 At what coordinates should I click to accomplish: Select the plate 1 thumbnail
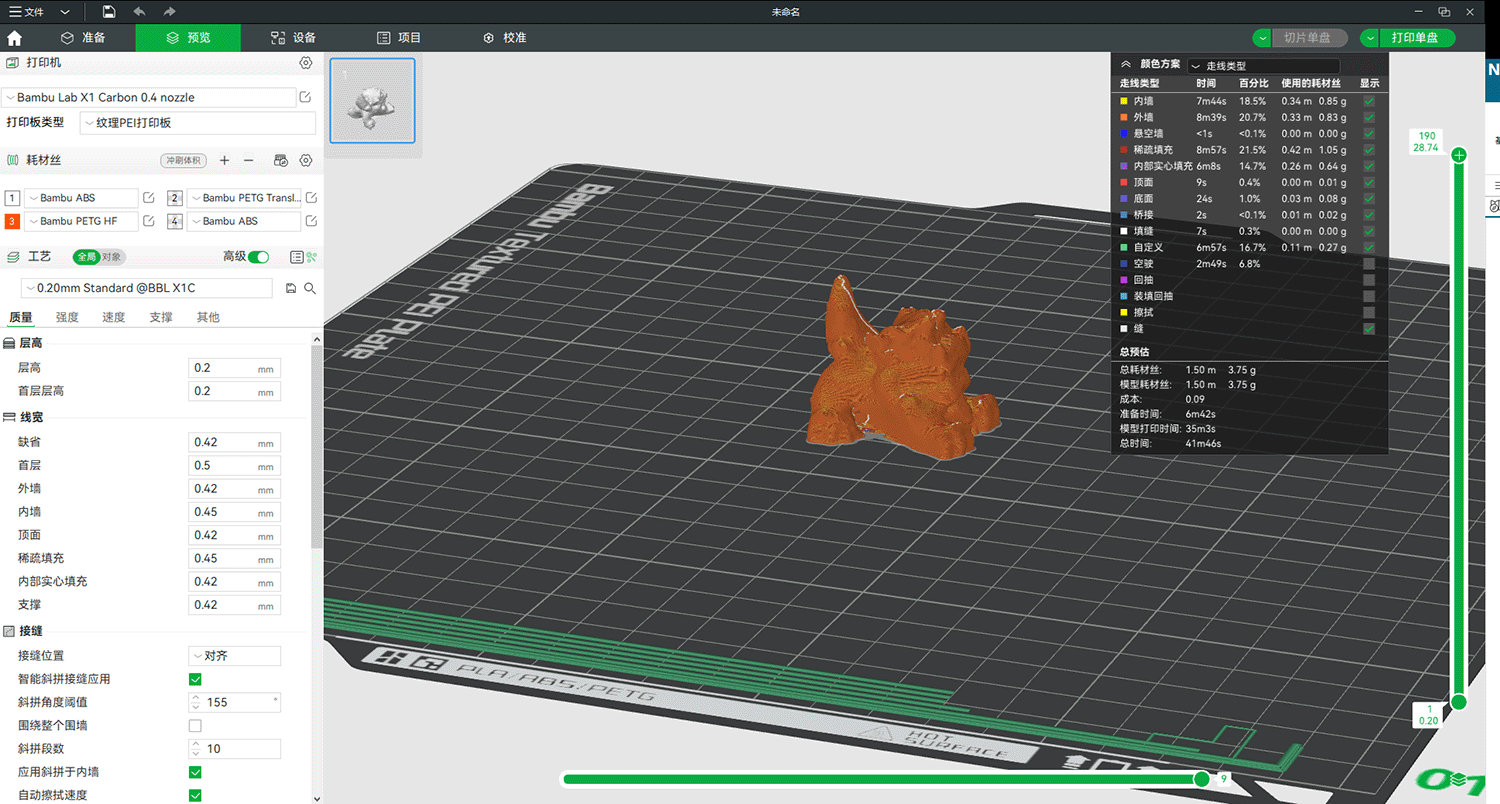pos(372,100)
